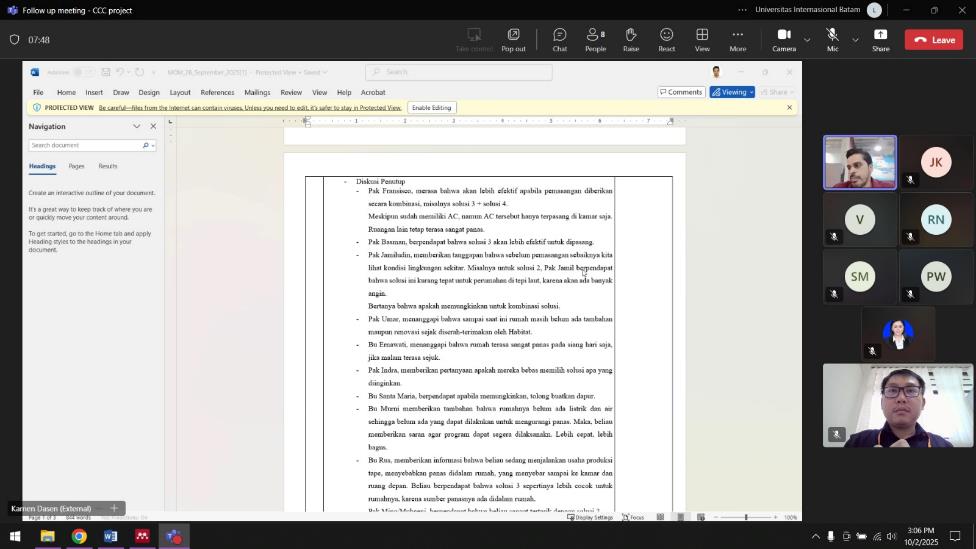Viewport: 976px width, 549px height.
Task: Toggle the Camera on or off
Action: click(x=784, y=39)
